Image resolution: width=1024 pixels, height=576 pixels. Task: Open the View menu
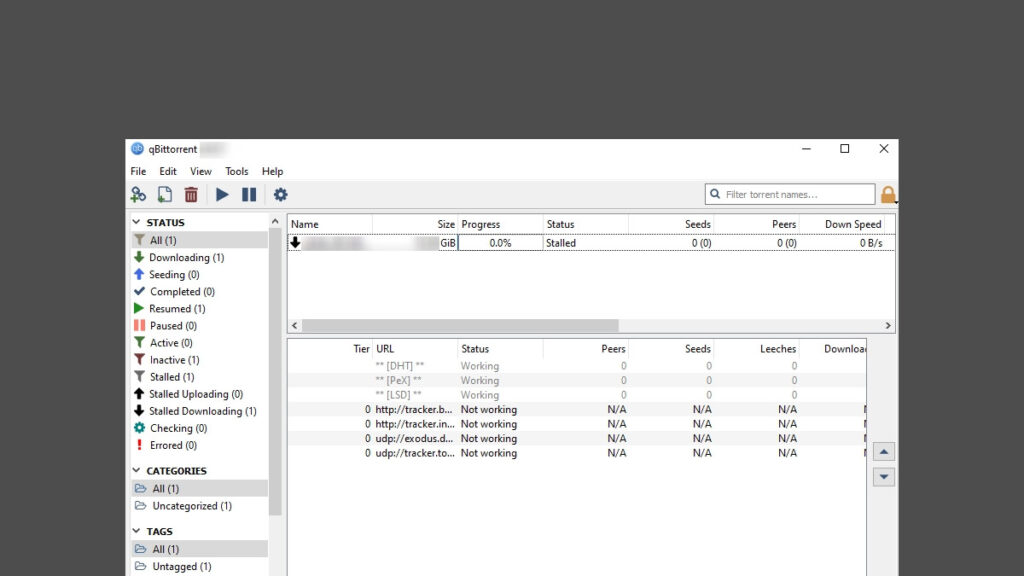(200, 171)
